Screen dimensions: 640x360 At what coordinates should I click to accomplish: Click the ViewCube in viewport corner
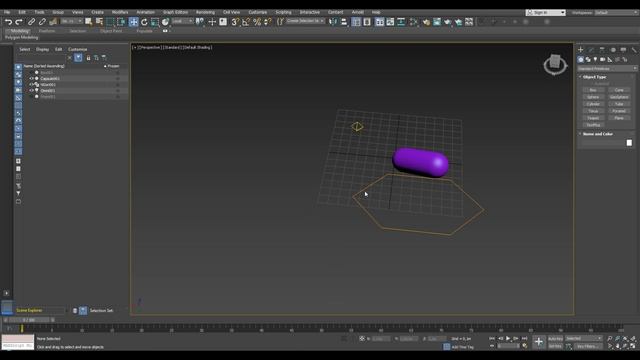click(555, 64)
